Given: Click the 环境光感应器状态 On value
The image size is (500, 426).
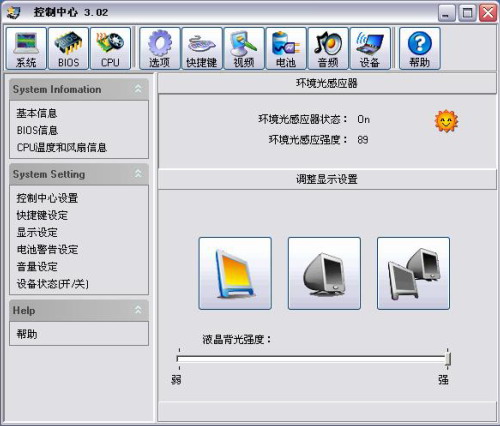Looking at the screenshot, I should tap(363, 119).
